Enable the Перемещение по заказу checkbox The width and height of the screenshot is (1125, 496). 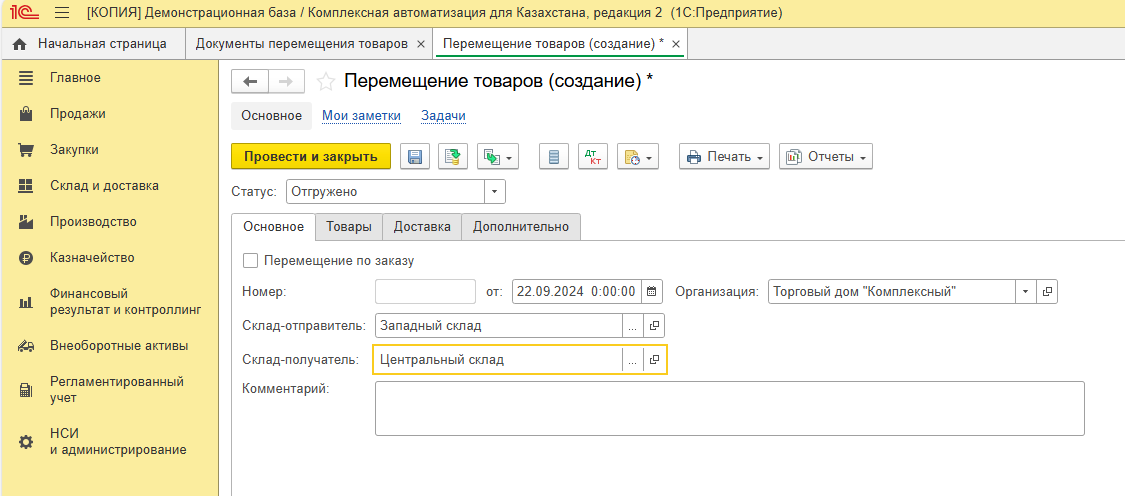coord(250,261)
